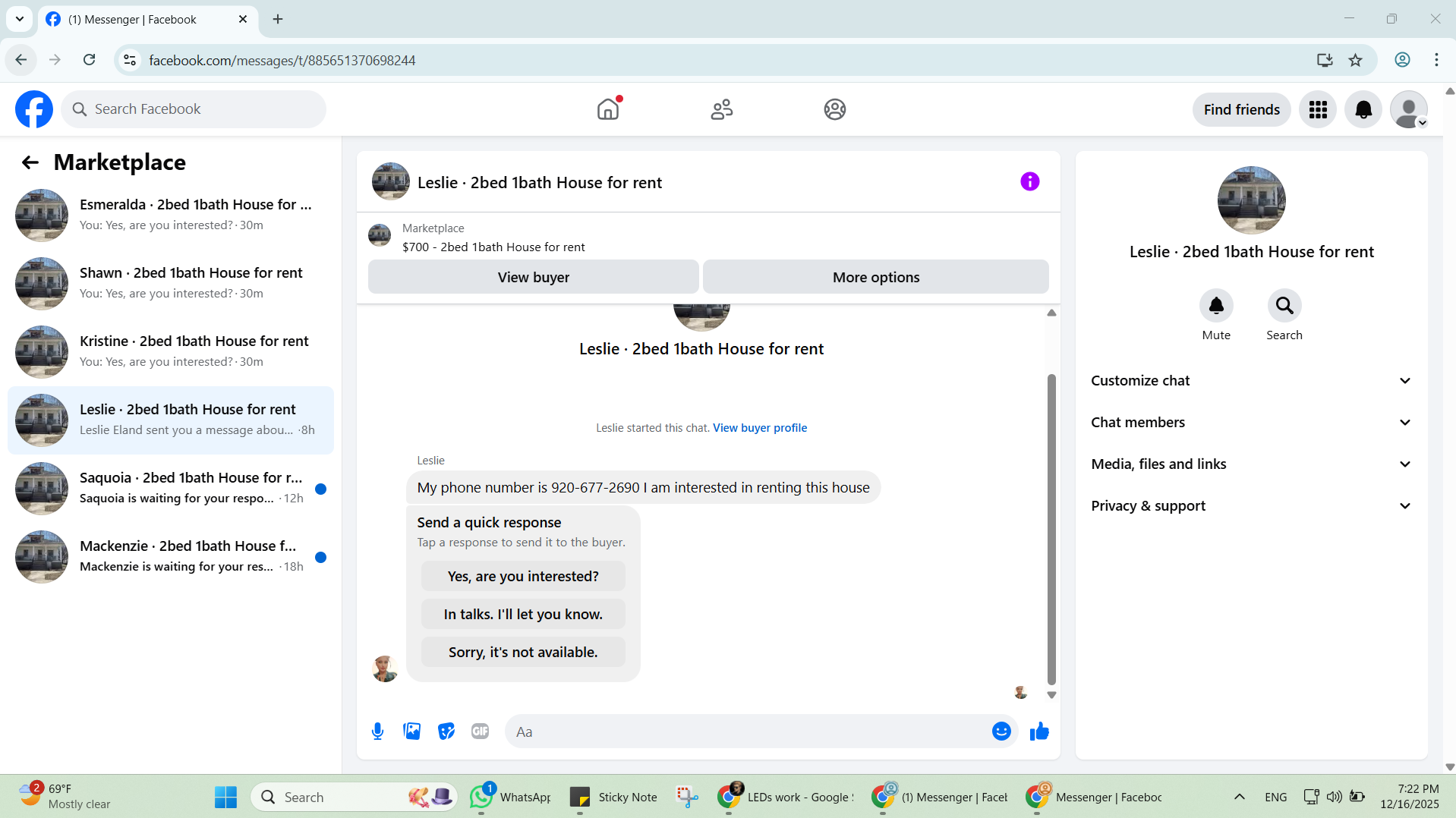
Task: Focus the Aa message input box
Action: [748, 731]
